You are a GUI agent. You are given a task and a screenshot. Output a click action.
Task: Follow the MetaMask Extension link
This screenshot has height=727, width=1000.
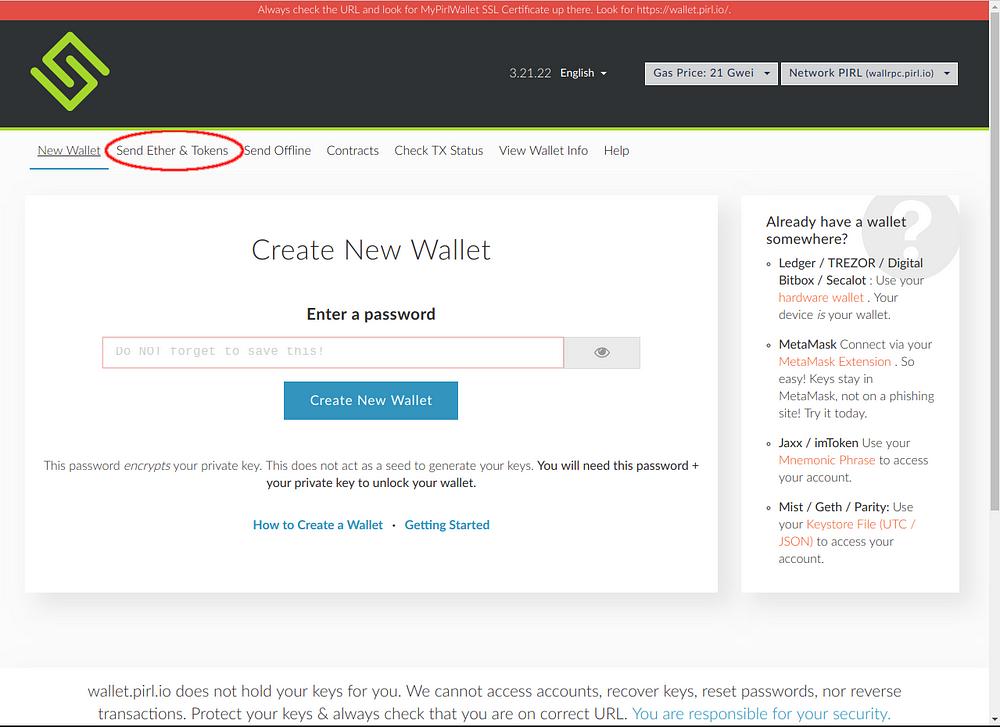pos(835,362)
